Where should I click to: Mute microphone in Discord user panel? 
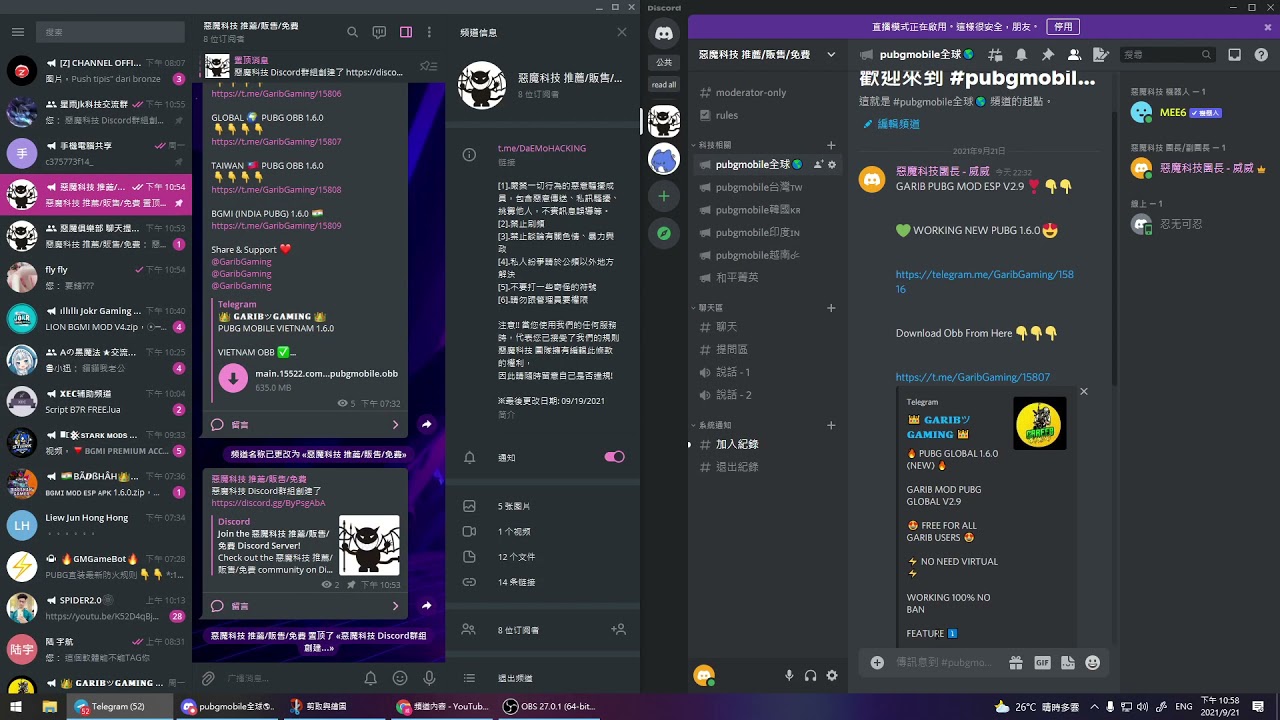(789, 676)
